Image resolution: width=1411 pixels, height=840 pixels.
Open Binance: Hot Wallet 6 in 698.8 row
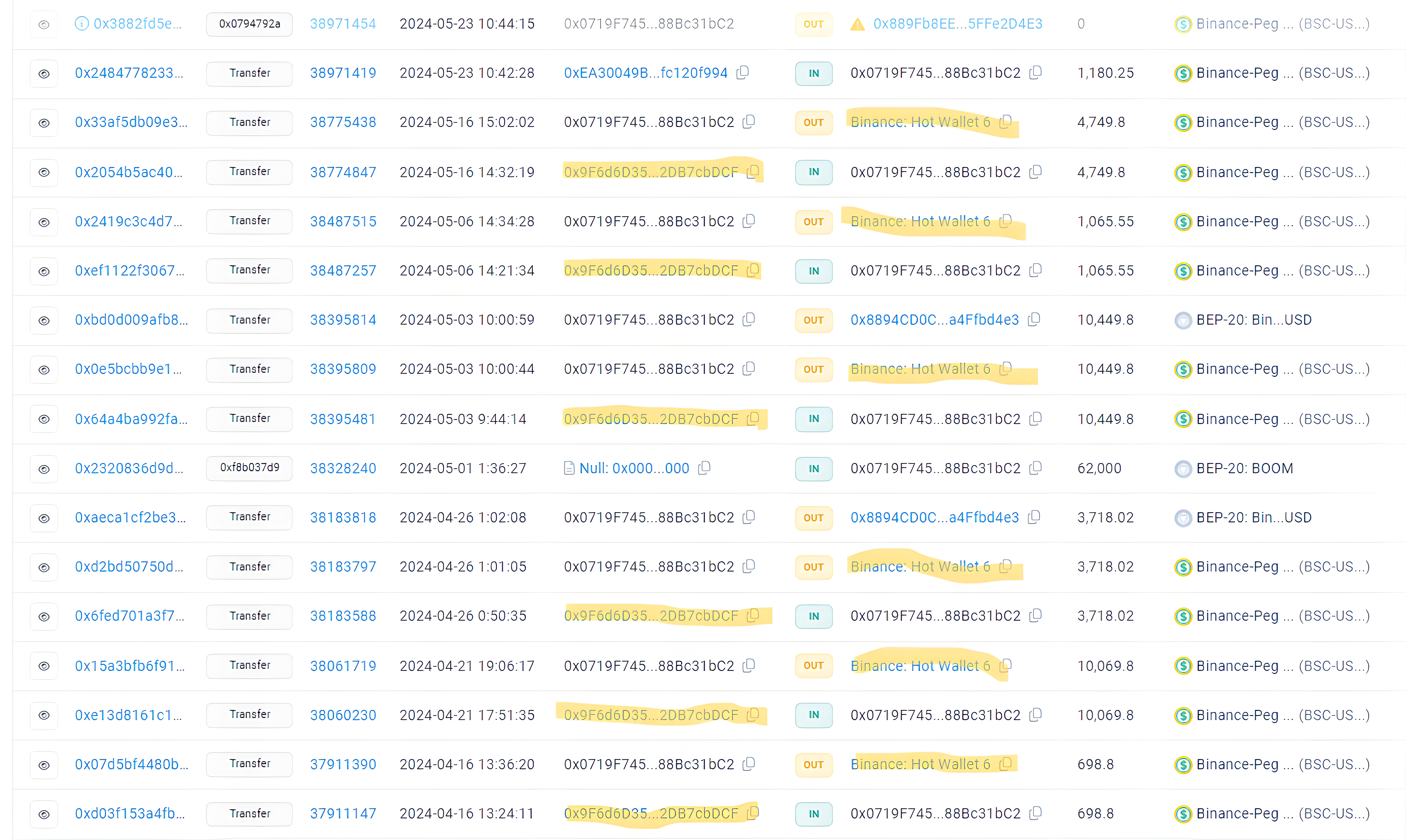(x=920, y=764)
